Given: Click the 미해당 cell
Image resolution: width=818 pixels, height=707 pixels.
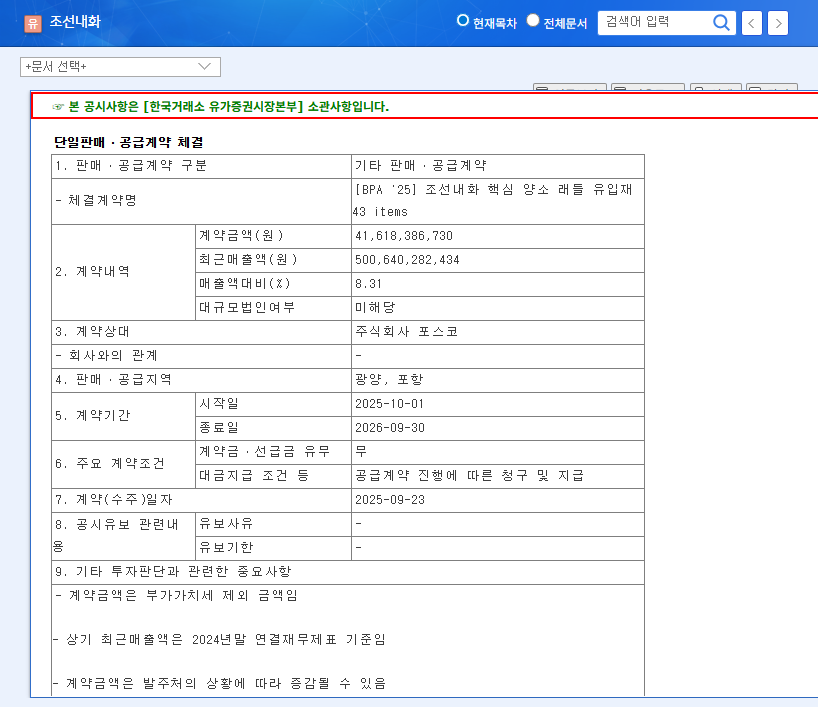Looking at the screenshot, I should point(498,308).
